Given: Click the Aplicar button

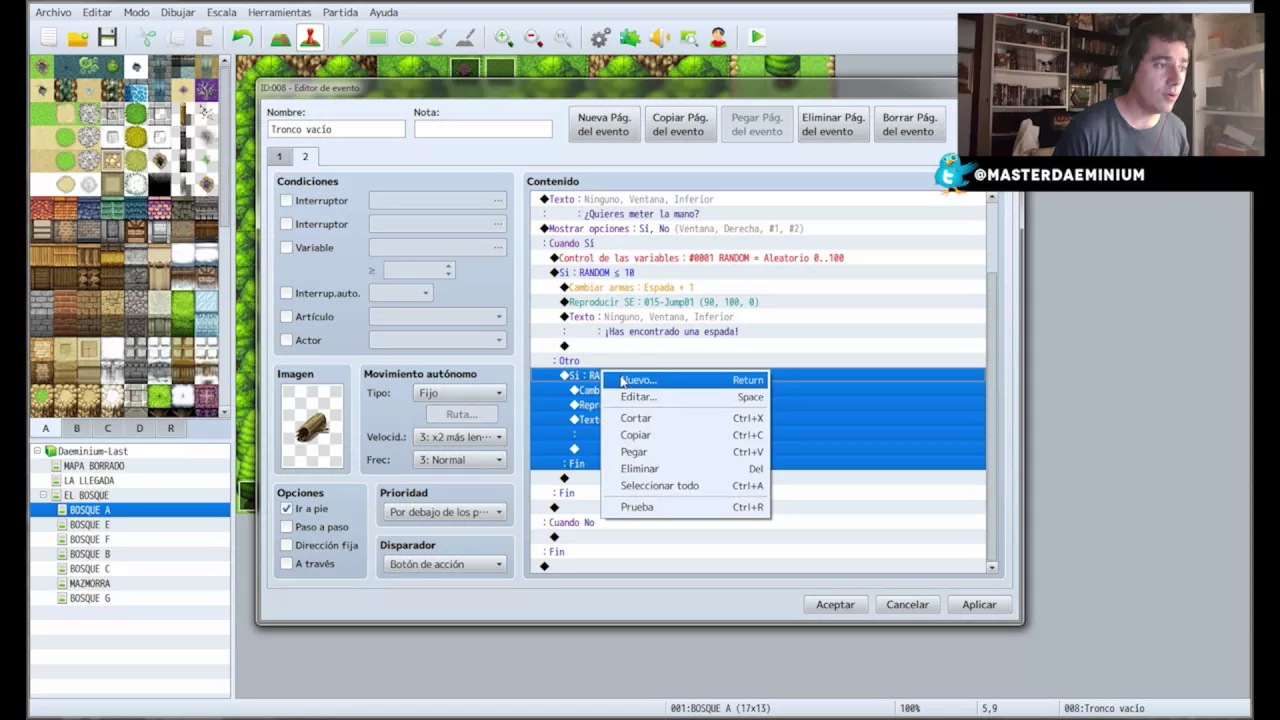Looking at the screenshot, I should pos(979,605).
